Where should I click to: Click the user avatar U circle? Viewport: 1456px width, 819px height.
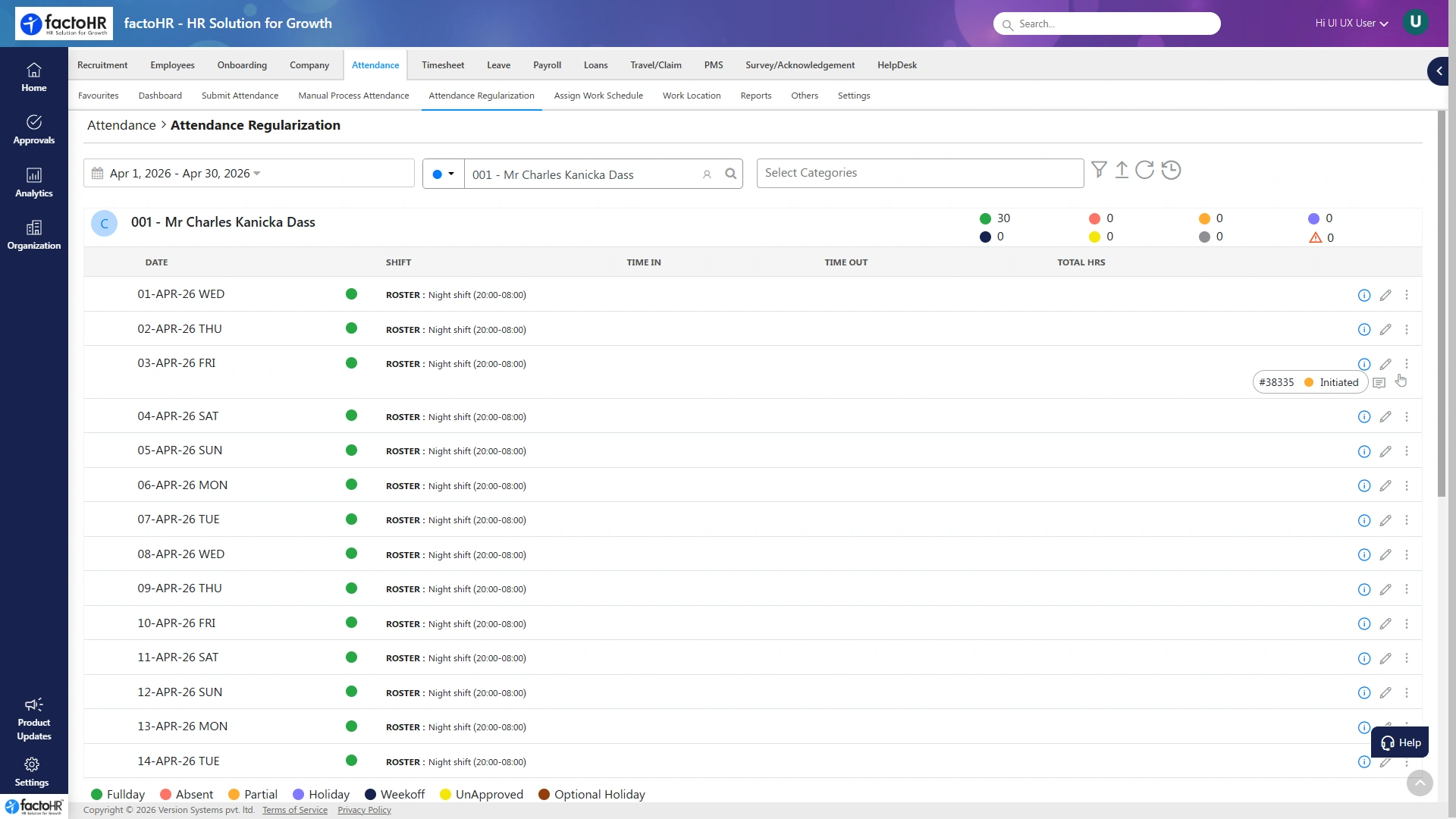click(1415, 22)
